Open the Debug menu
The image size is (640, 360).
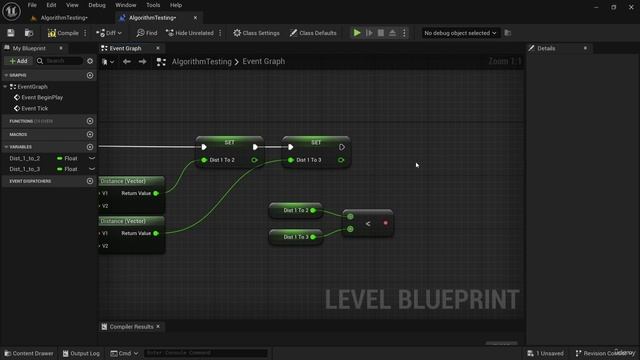(97, 5)
